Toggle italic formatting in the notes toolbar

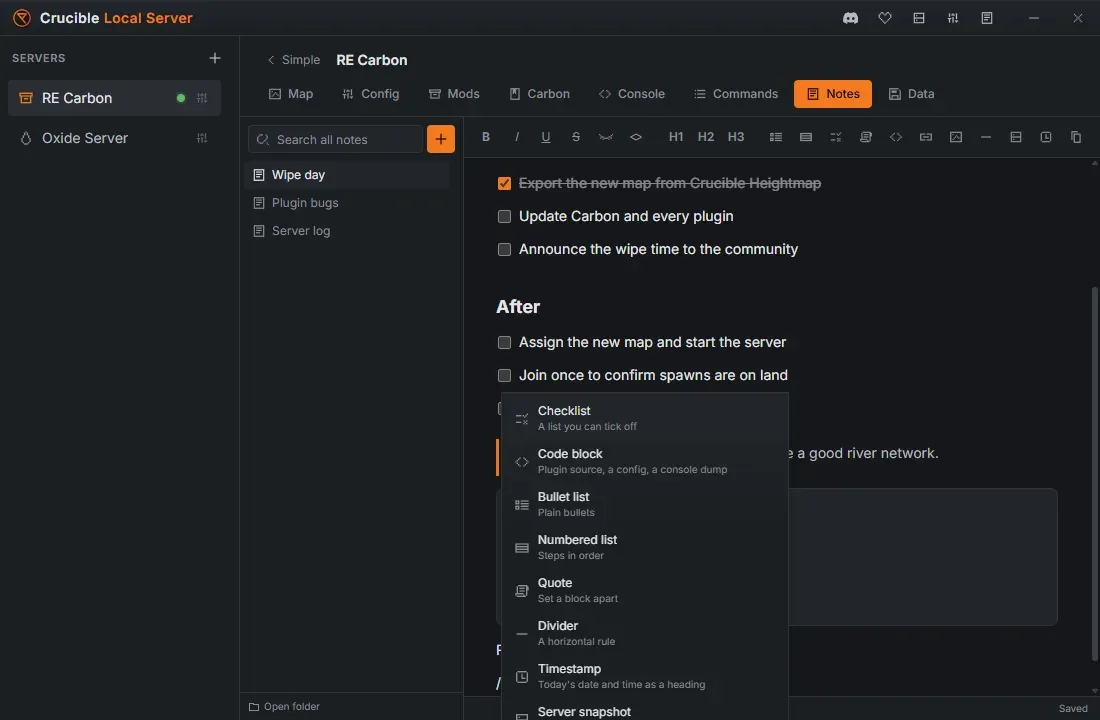[x=516, y=137]
